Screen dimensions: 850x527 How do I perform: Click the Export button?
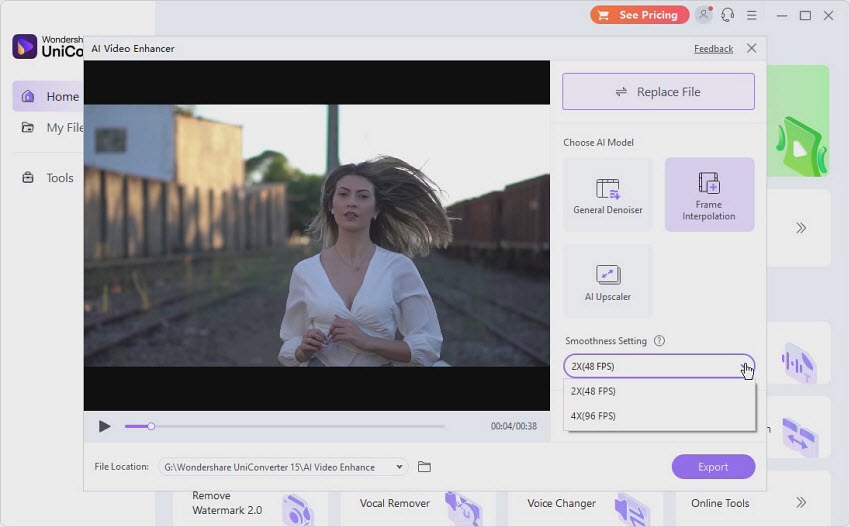point(713,467)
